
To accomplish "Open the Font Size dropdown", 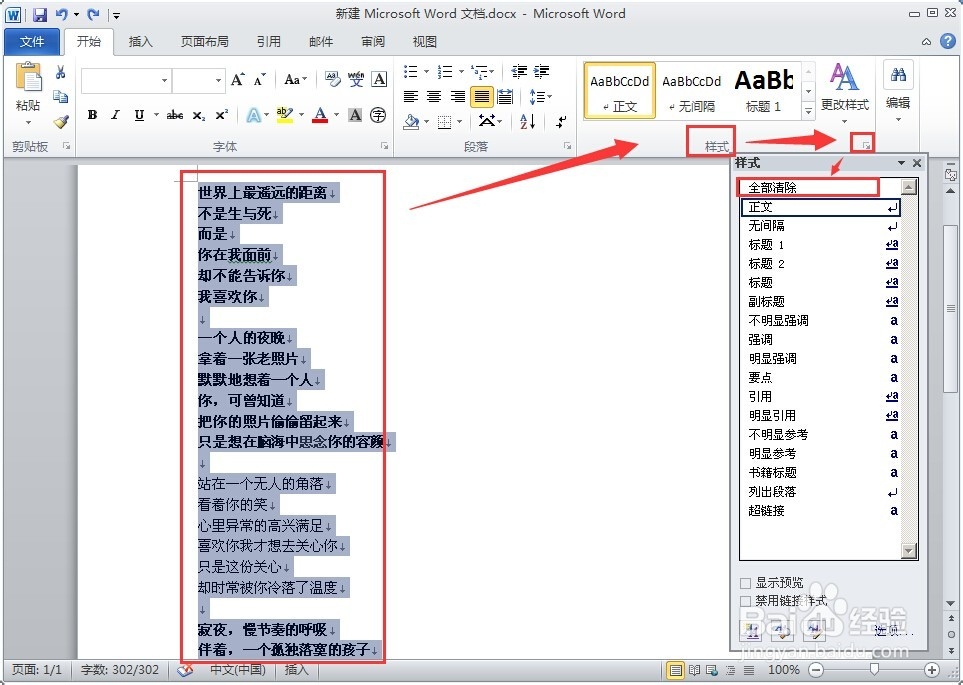I will 218,79.
